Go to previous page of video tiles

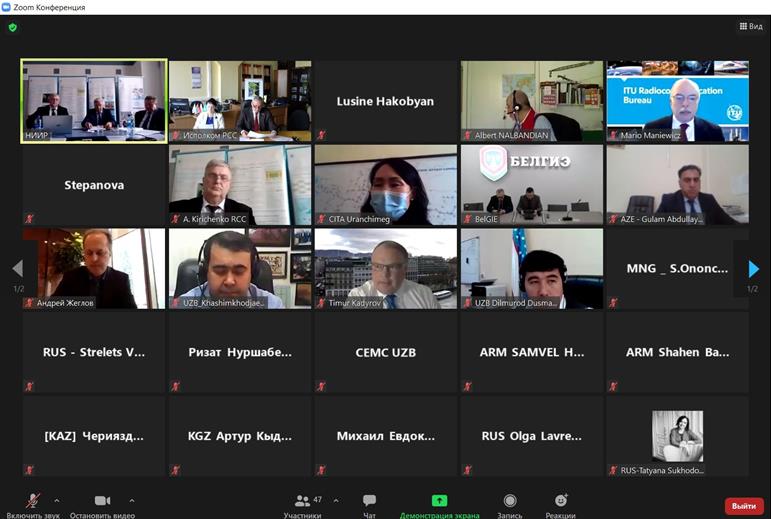tap(18, 269)
